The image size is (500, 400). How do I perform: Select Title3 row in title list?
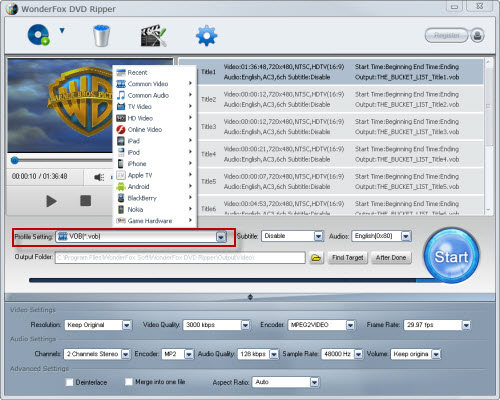(340, 127)
